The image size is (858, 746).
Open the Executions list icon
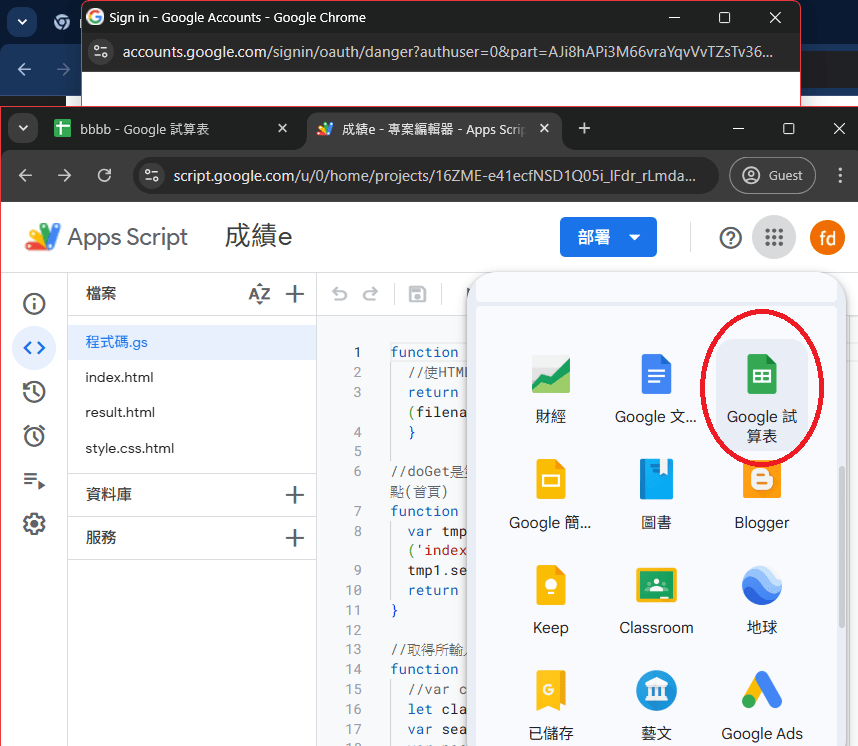pos(34,480)
